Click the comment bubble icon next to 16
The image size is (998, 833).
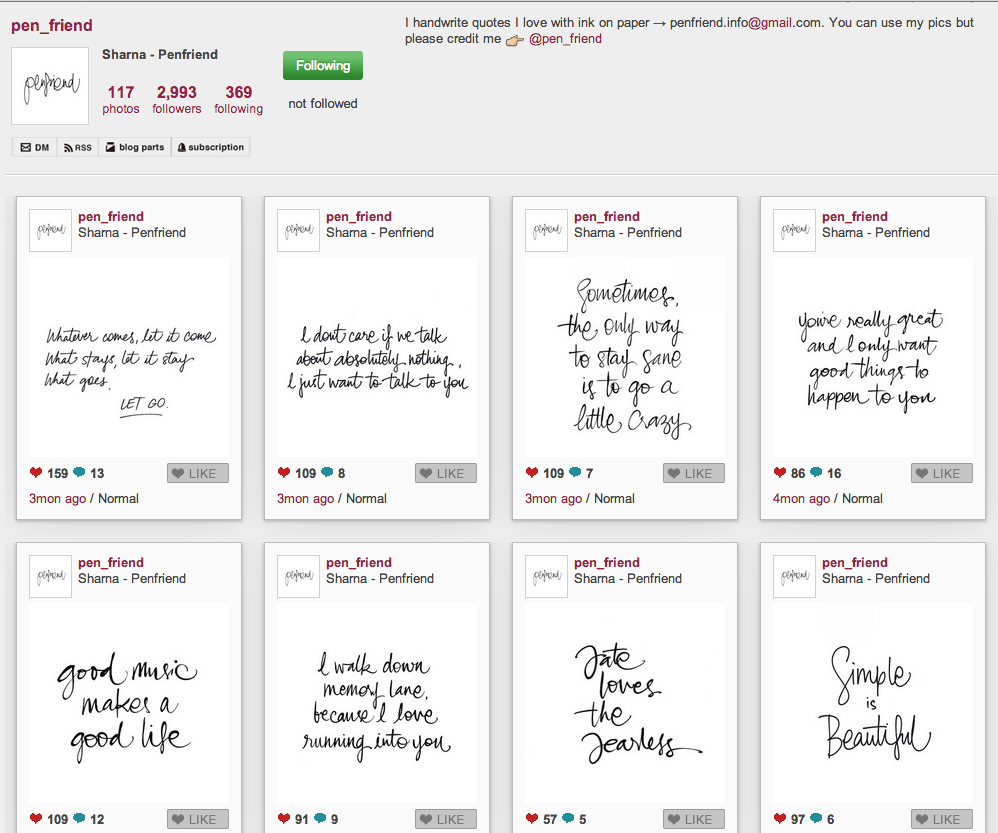click(817, 472)
